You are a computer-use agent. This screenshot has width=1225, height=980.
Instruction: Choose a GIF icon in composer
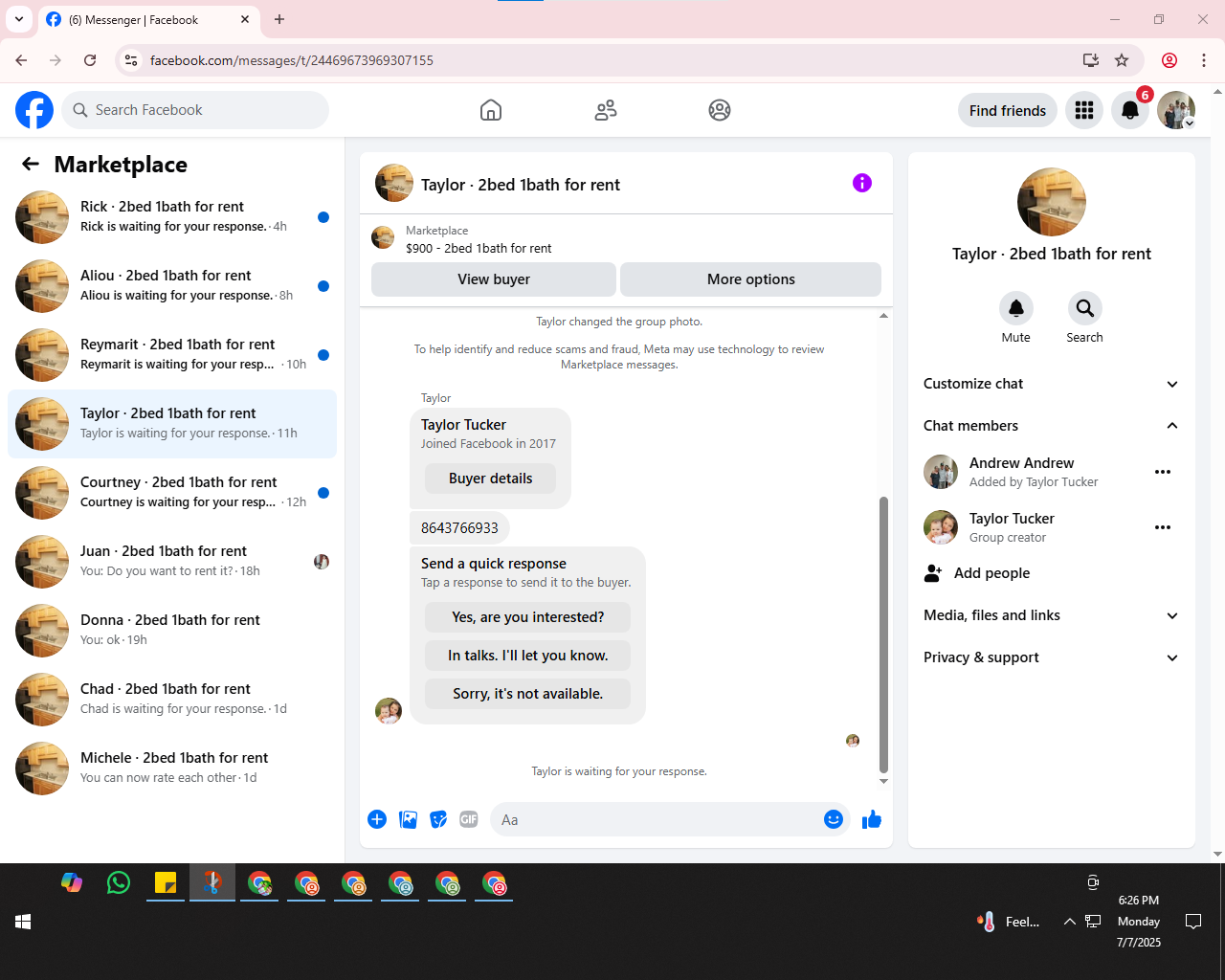(x=469, y=819)
